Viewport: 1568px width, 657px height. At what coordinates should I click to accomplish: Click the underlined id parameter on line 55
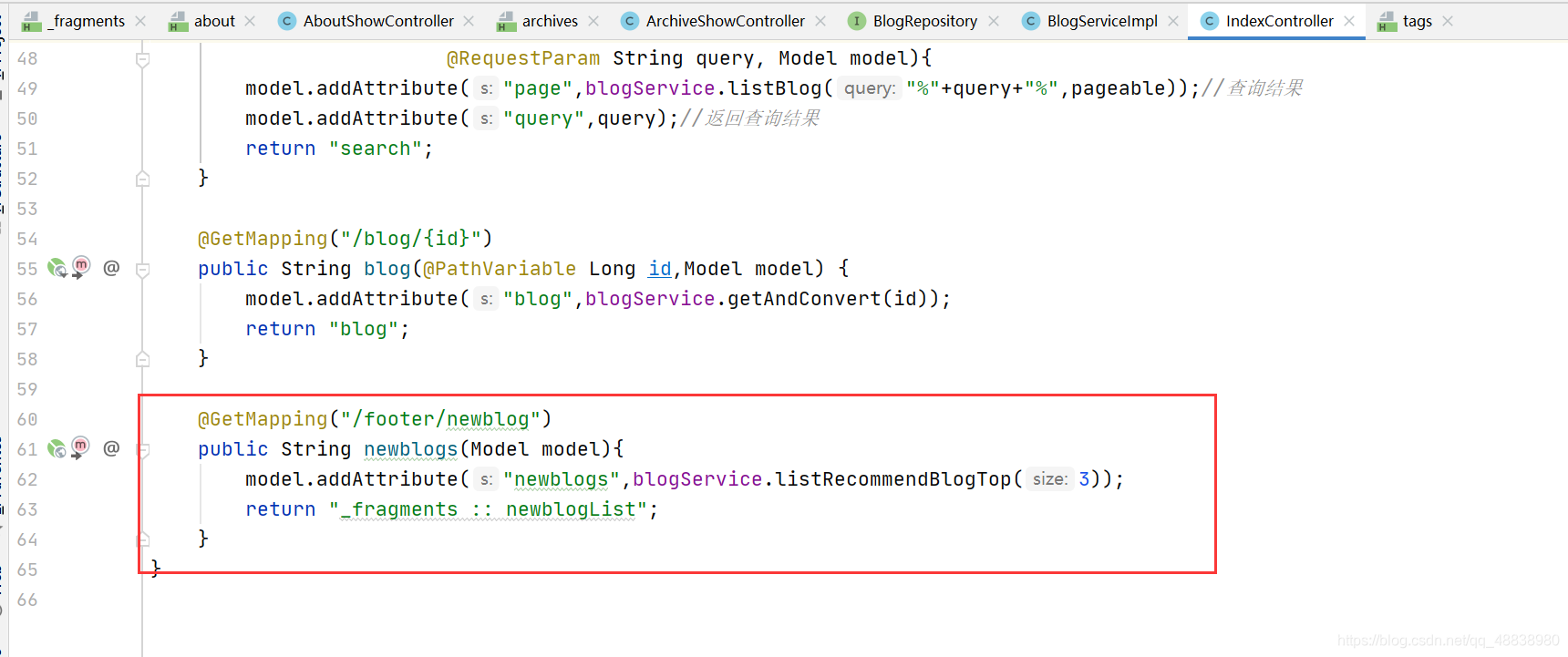660,269
